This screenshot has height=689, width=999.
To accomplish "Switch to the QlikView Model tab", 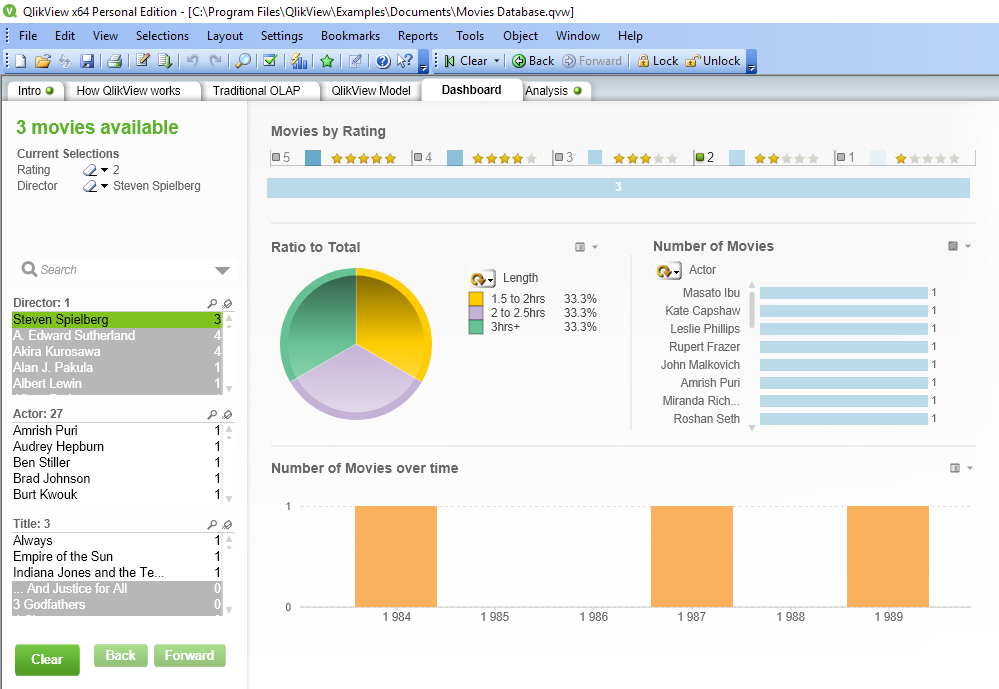I will click(x=371, y=91).
